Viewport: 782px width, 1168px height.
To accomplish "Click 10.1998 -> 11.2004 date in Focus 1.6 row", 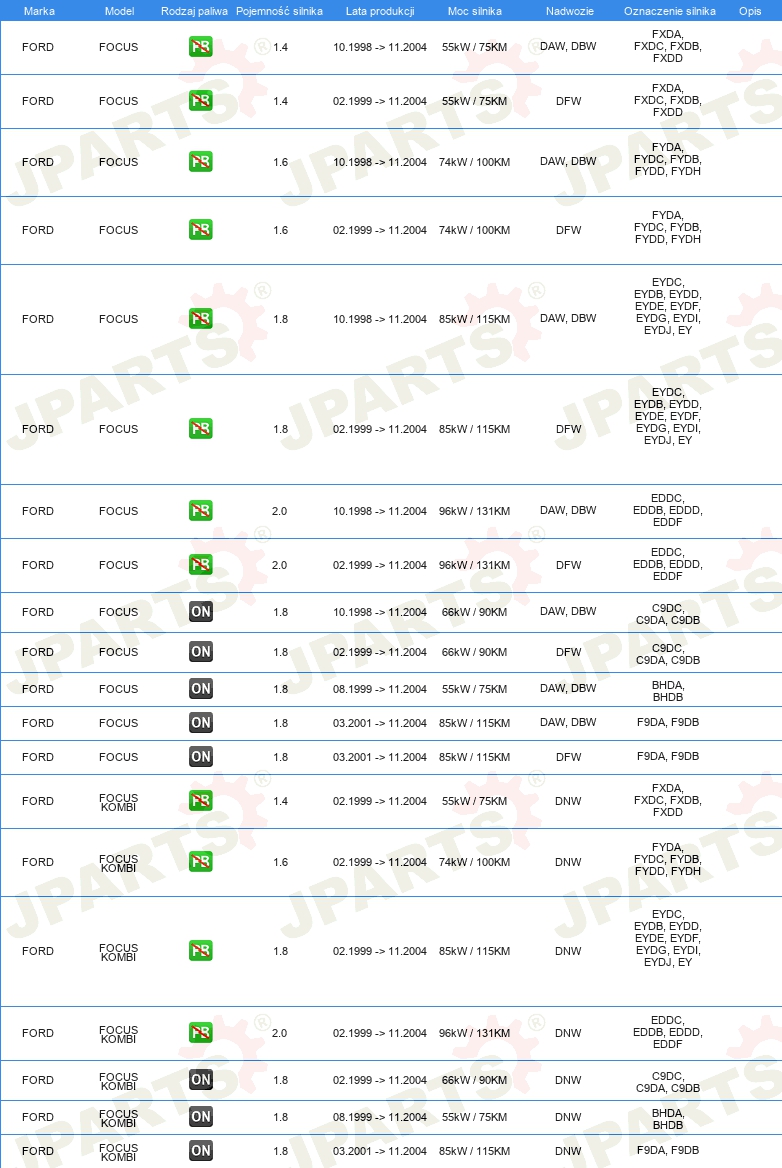I will tap(380, 162).
